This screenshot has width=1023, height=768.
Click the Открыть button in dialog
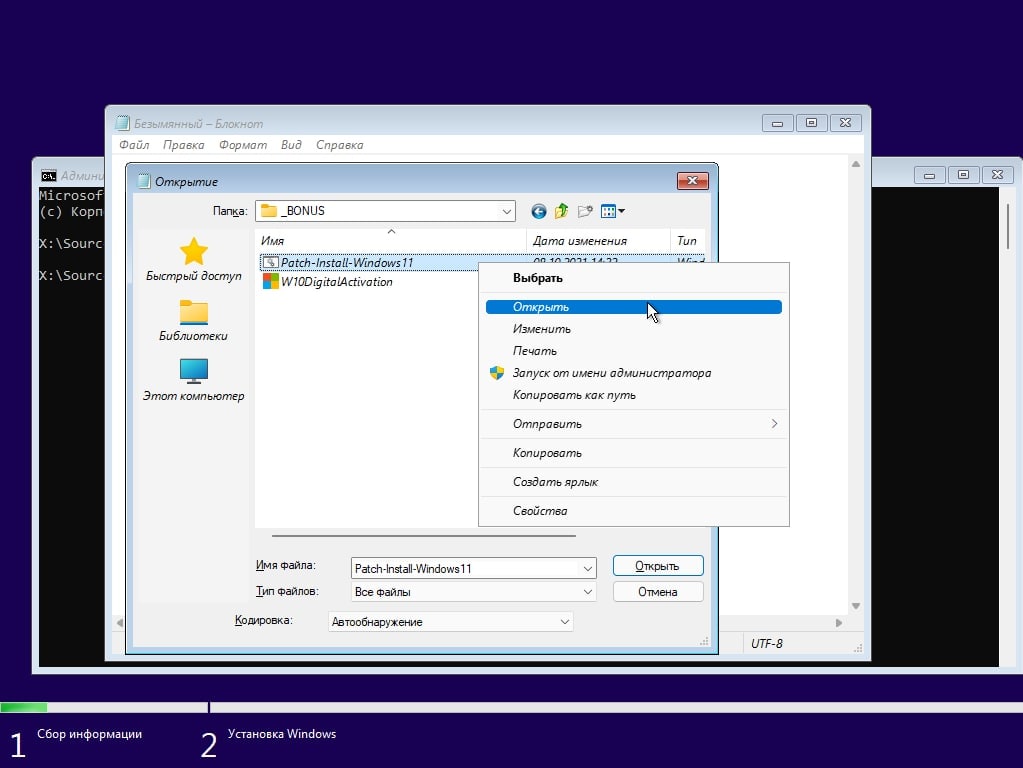pyautogui.click(x=658, y=566)
